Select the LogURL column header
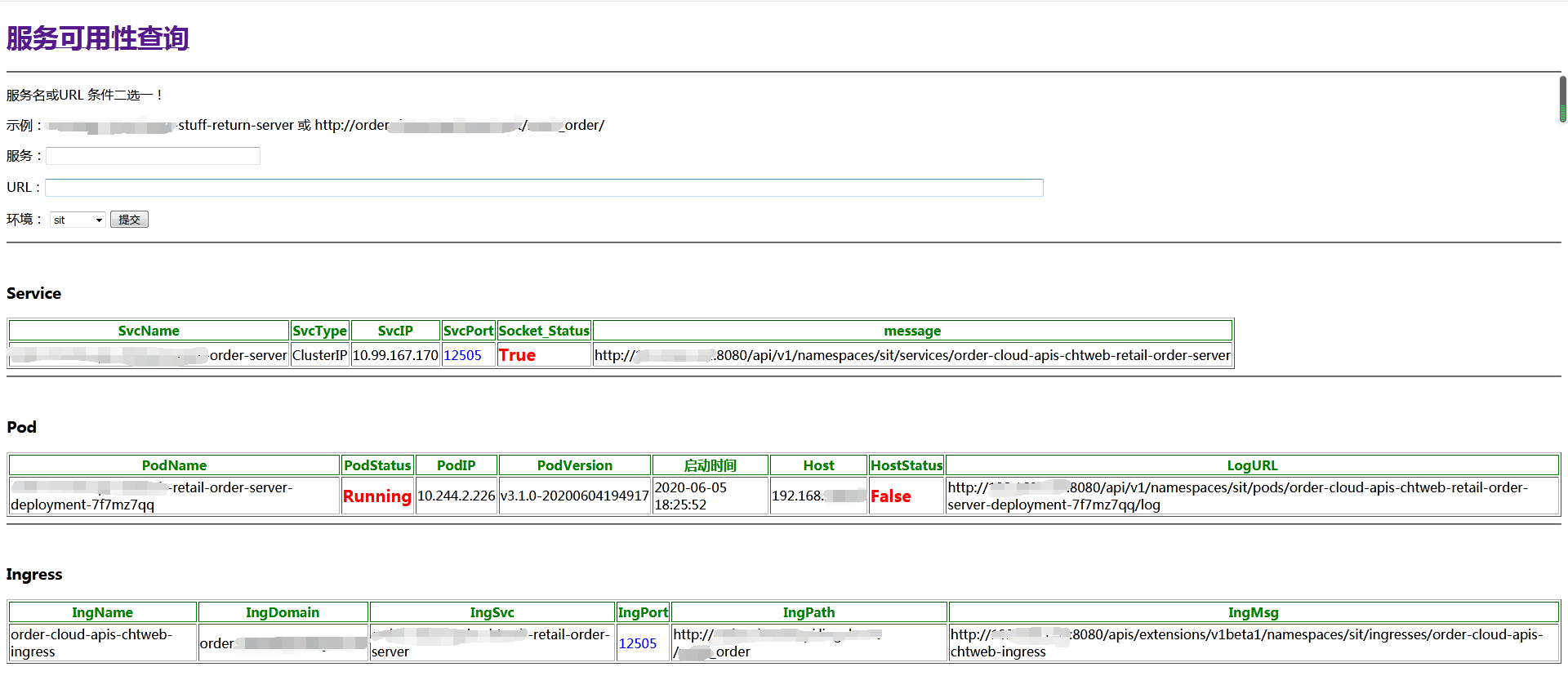The image size is (1568, 676). (x=1253, y=465)
